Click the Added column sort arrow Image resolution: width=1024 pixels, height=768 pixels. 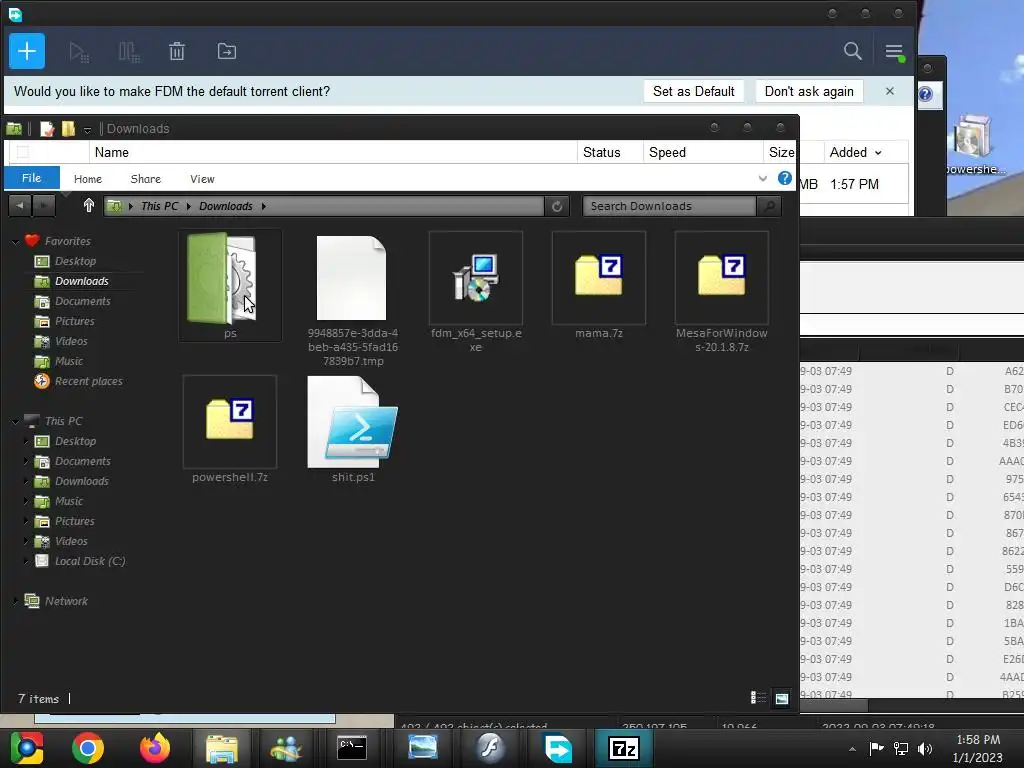point(878,153)
